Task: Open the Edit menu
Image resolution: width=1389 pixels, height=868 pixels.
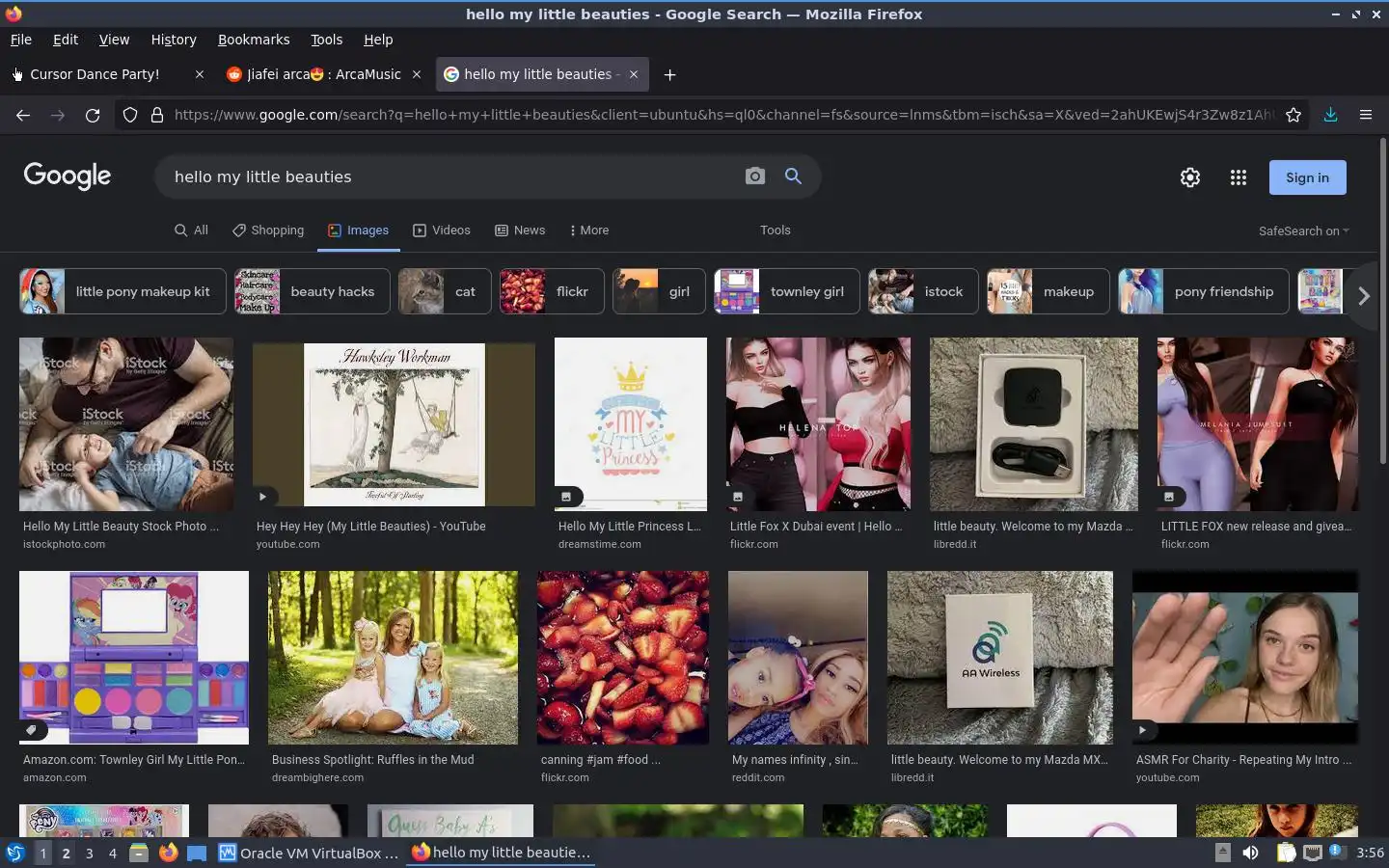Action: (66, 40)
